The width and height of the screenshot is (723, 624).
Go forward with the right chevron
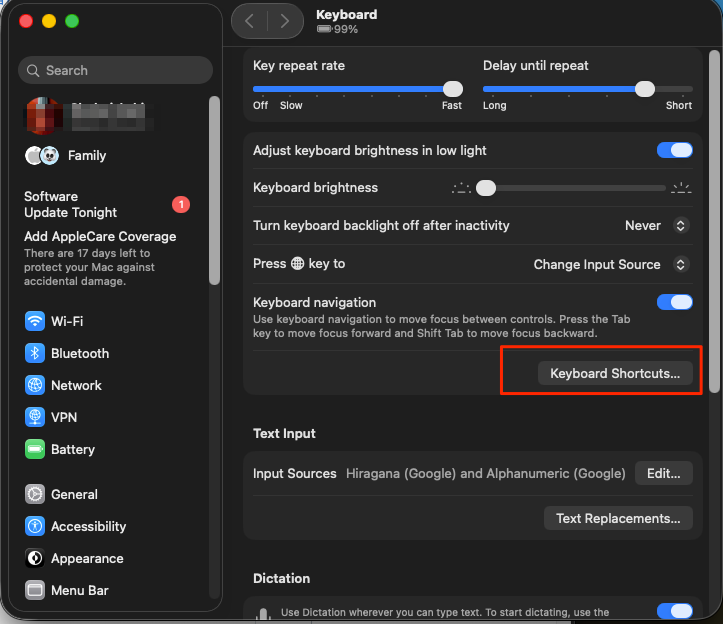pyautogui.click(x=285, y=21)
